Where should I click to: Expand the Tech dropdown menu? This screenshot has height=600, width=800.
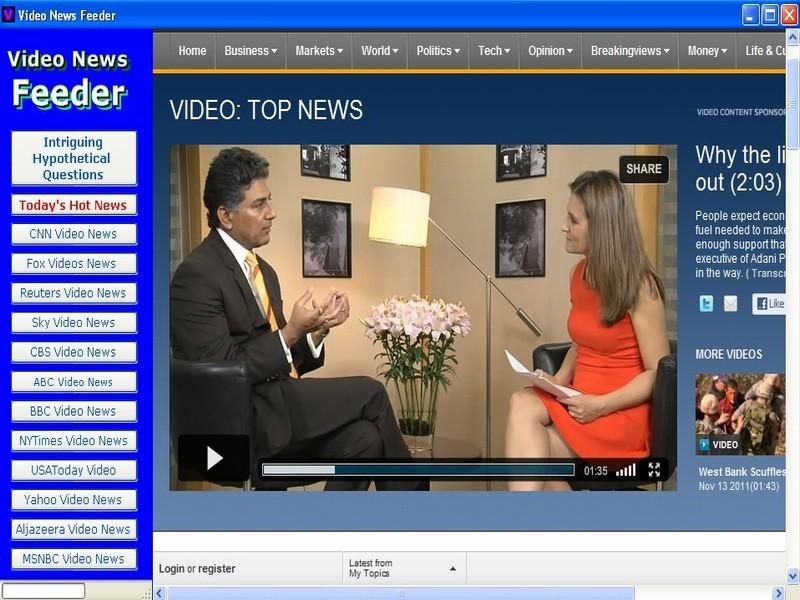(x=494, y=51)
